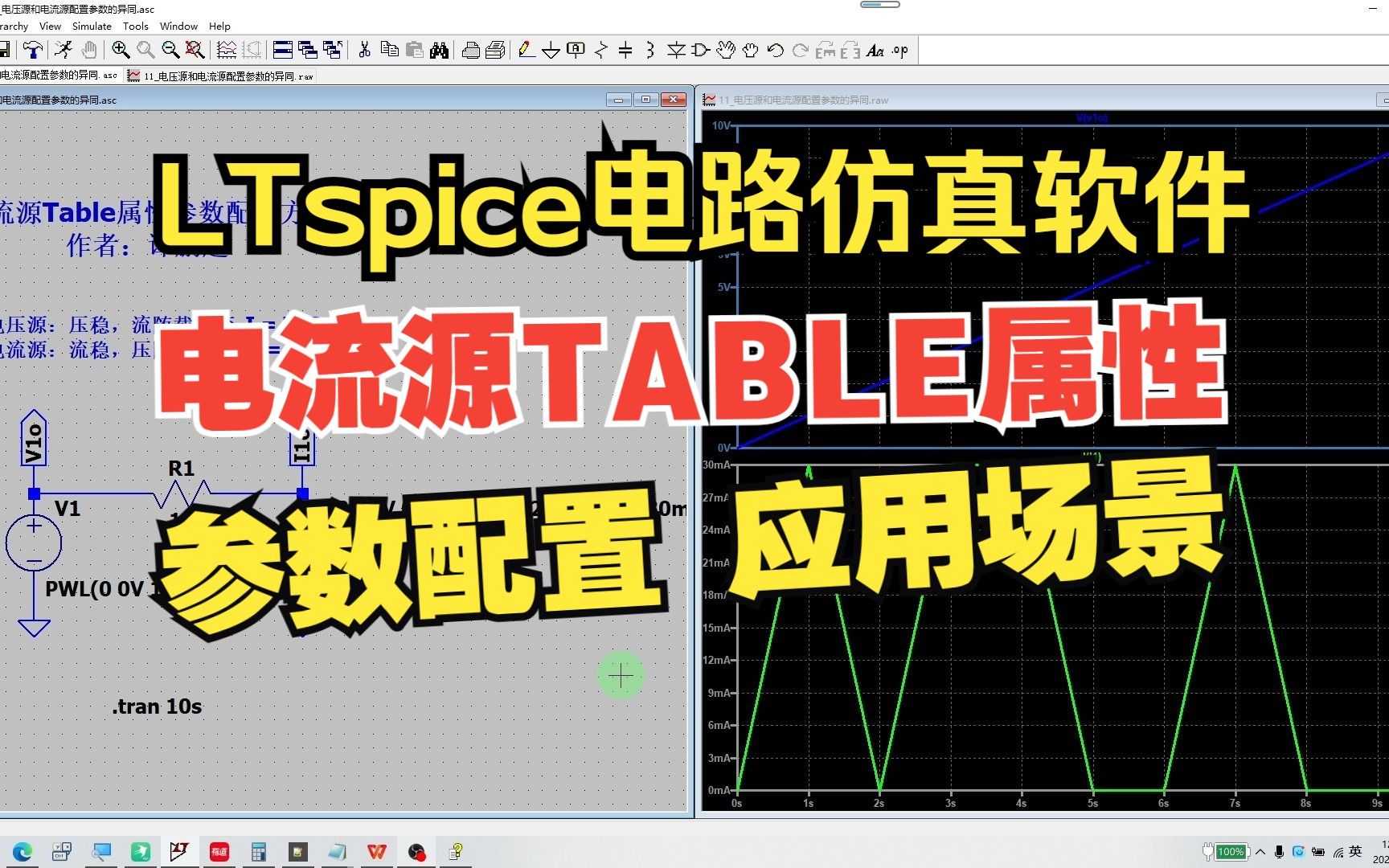Select the Cut scissors tool
1389x868 pixels.
[x=364, y=51]
